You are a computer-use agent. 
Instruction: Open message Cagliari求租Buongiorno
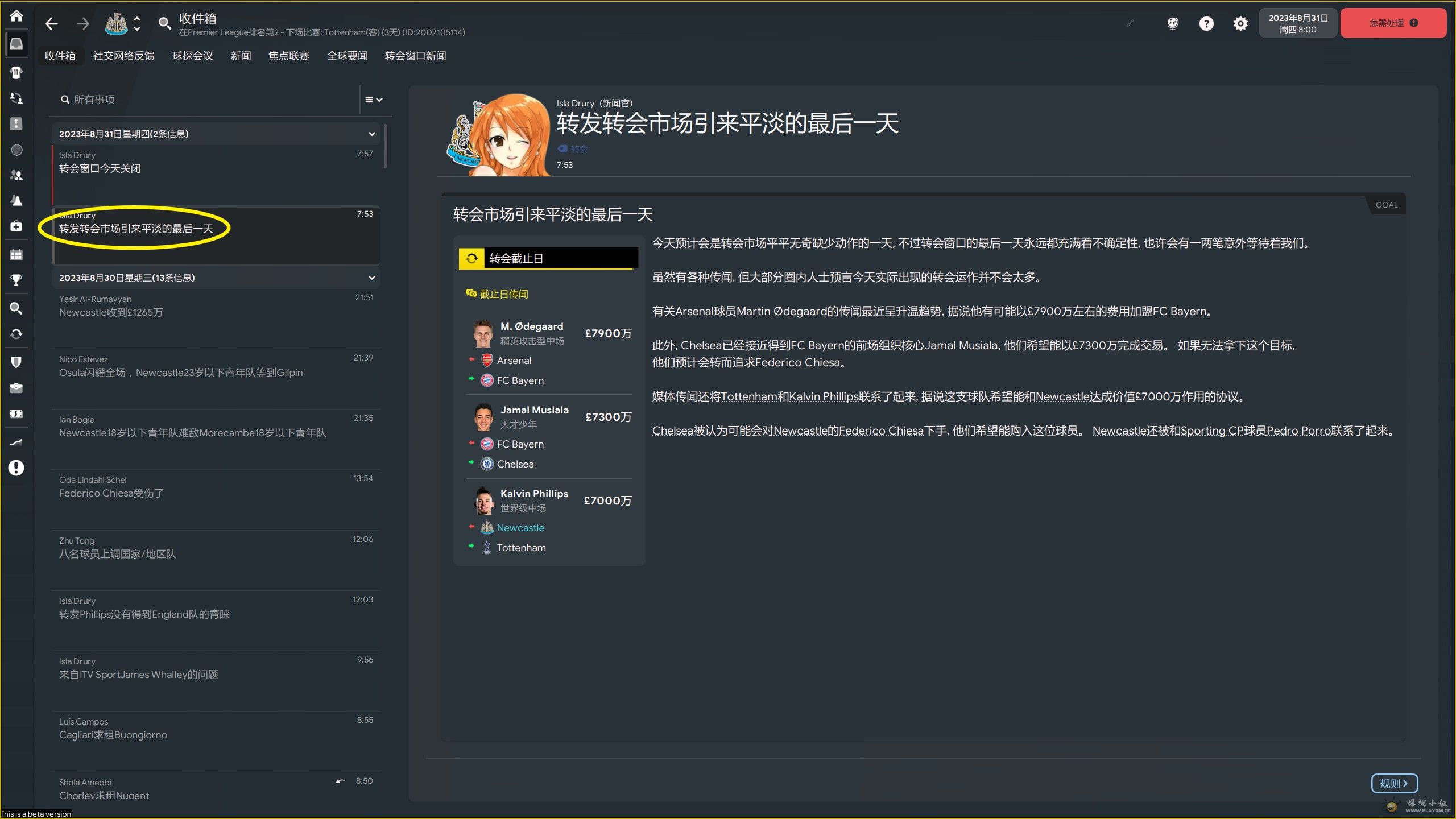(x=216, y=741)
